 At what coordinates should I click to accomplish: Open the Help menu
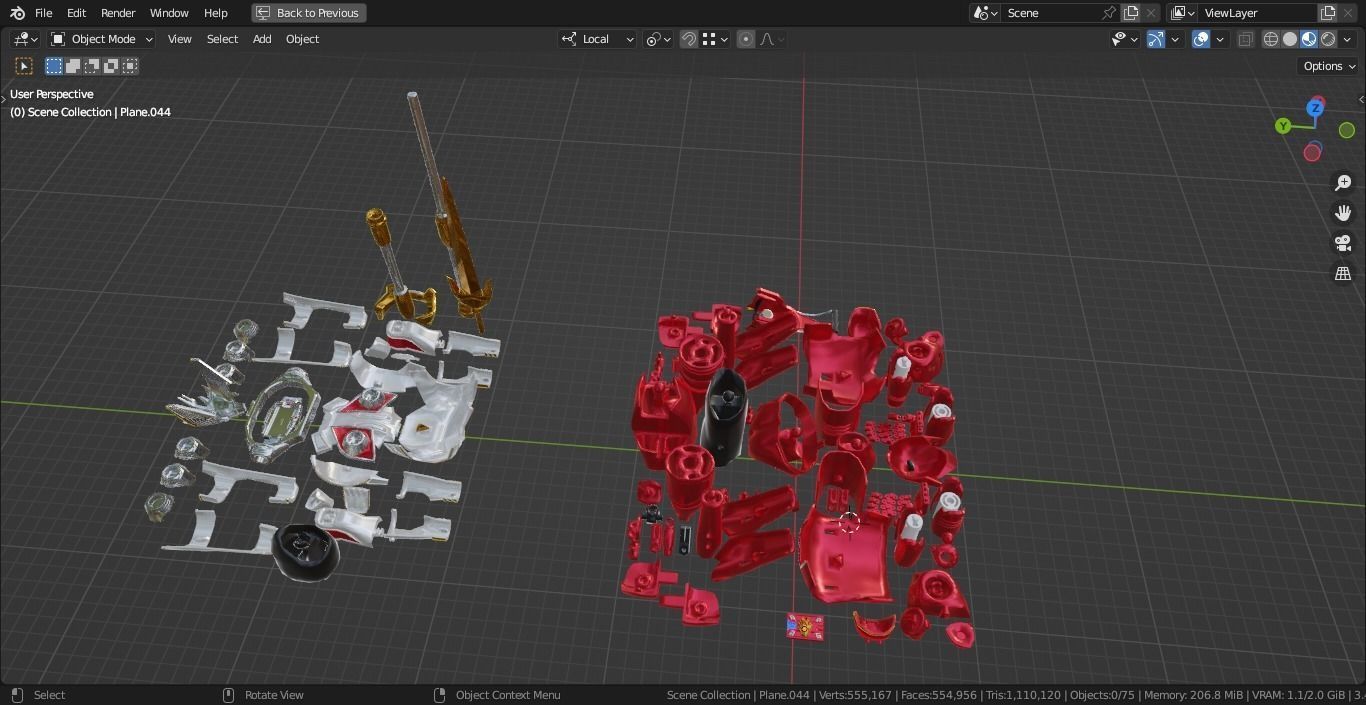point(216,13)
